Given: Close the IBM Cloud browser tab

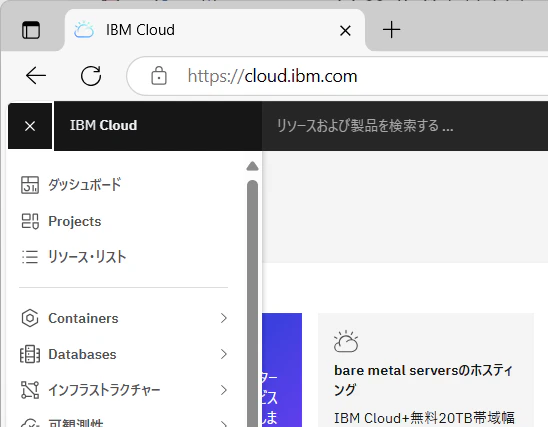Looking at the screenshot, I should point(345,31).
